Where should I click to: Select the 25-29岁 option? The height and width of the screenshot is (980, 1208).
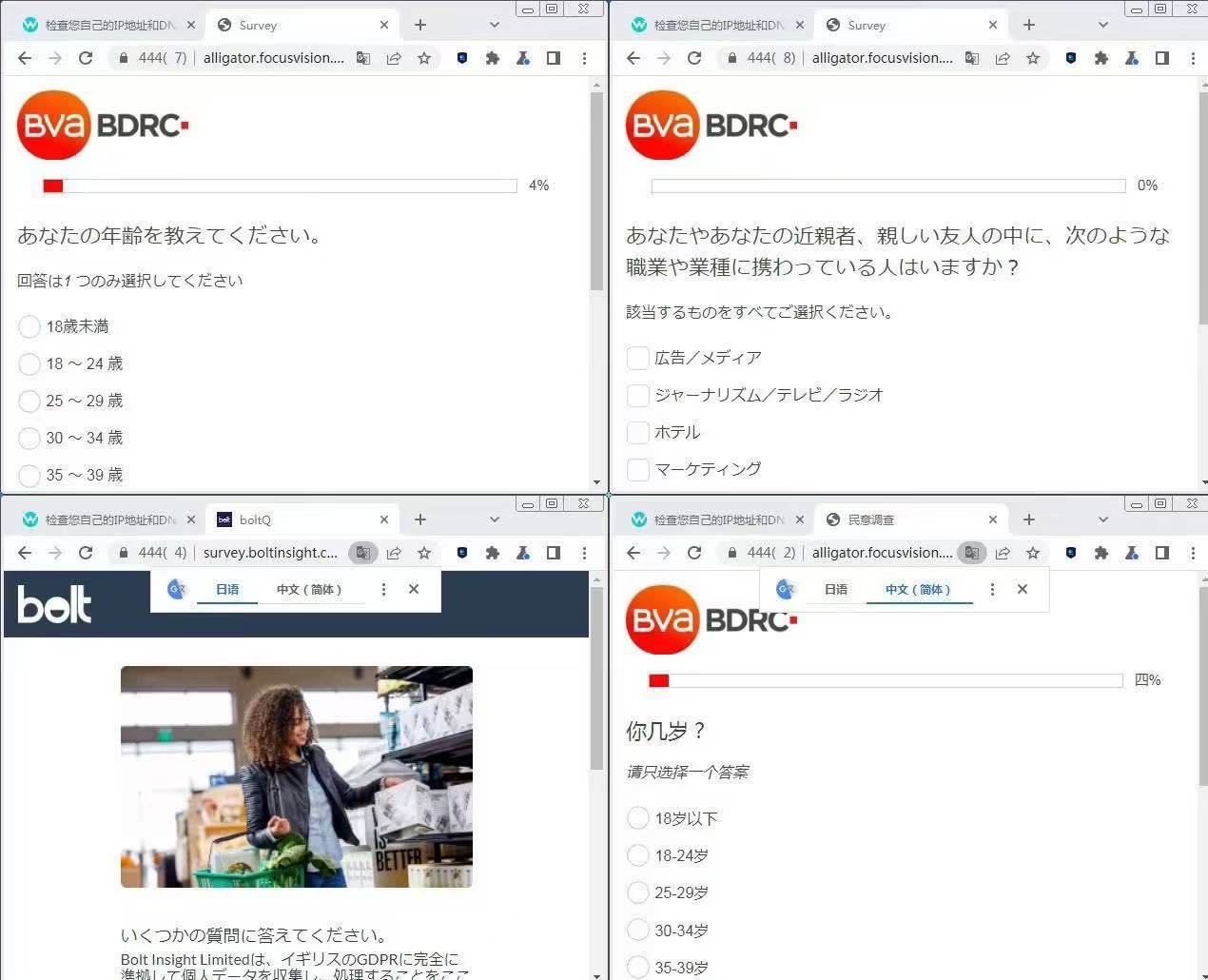(x=638, y=892)
